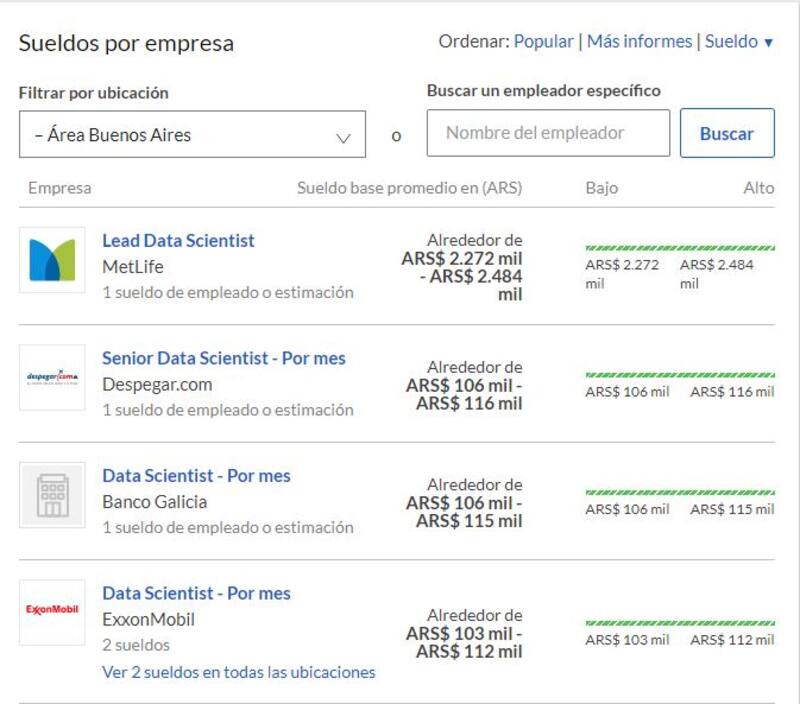Click the Despegar.com salary range bar
Screen dimensions: 800x704
(x=679, y=375)
